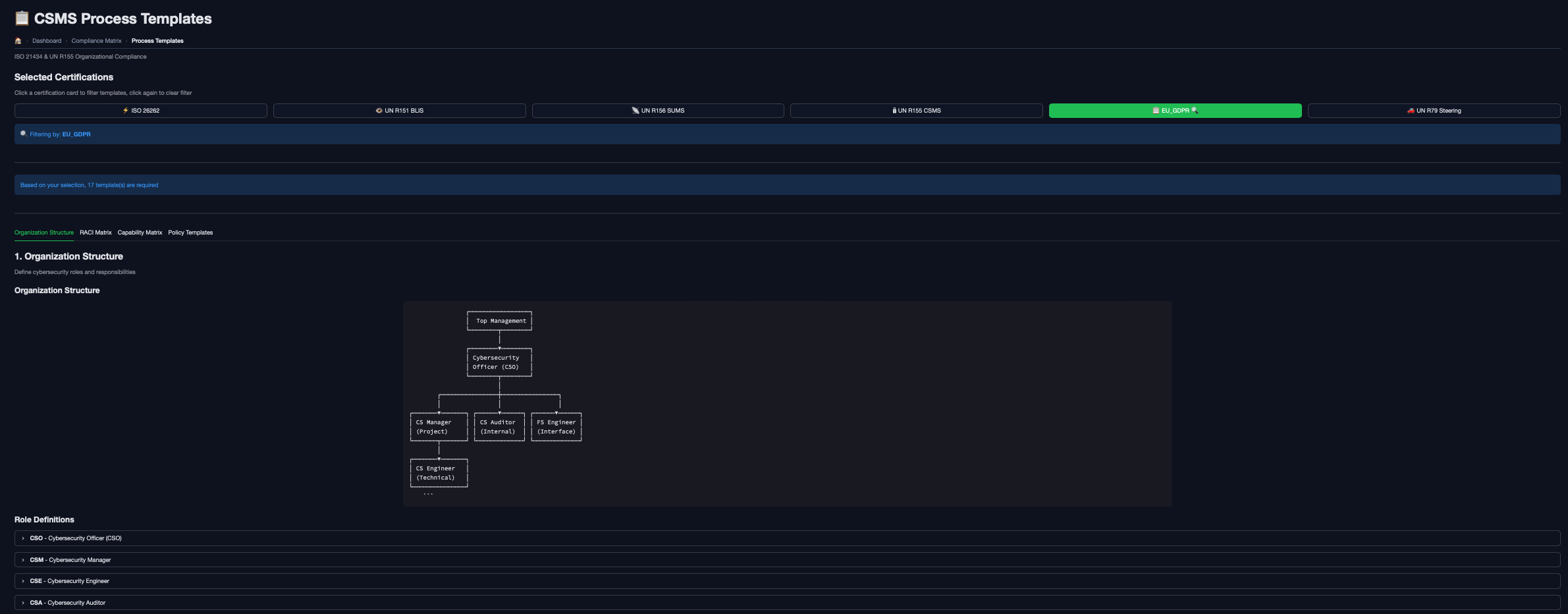
Task: Click the lock icon on UN R155 CSMS
Action: coord(894,111)
